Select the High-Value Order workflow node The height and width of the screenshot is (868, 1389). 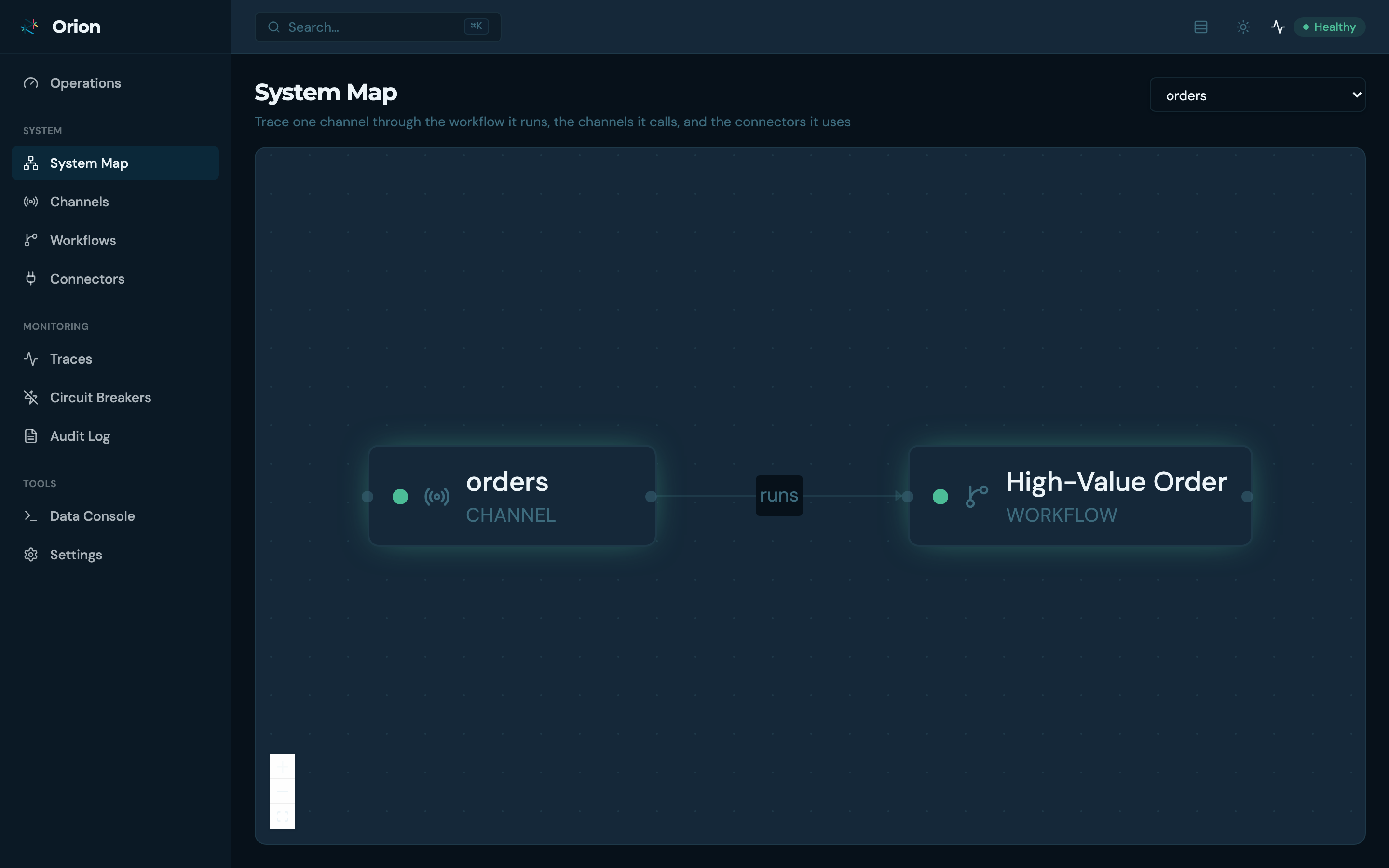click(1080, 496)
